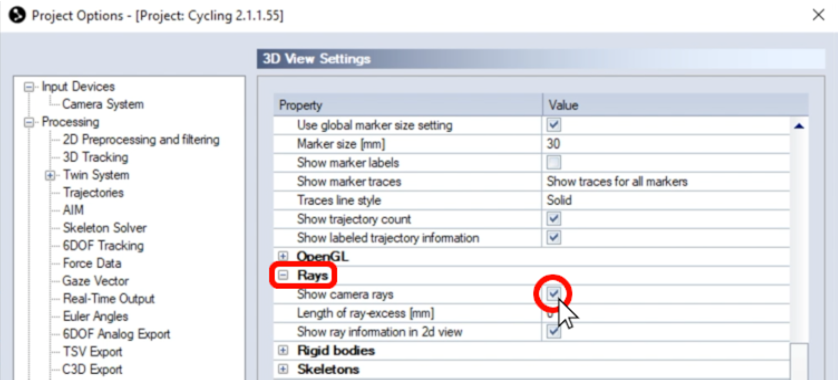Viewport: 838px width, 381px height.
Task: Select AIM in the settings tree
Action: click(x=73, y=210)
